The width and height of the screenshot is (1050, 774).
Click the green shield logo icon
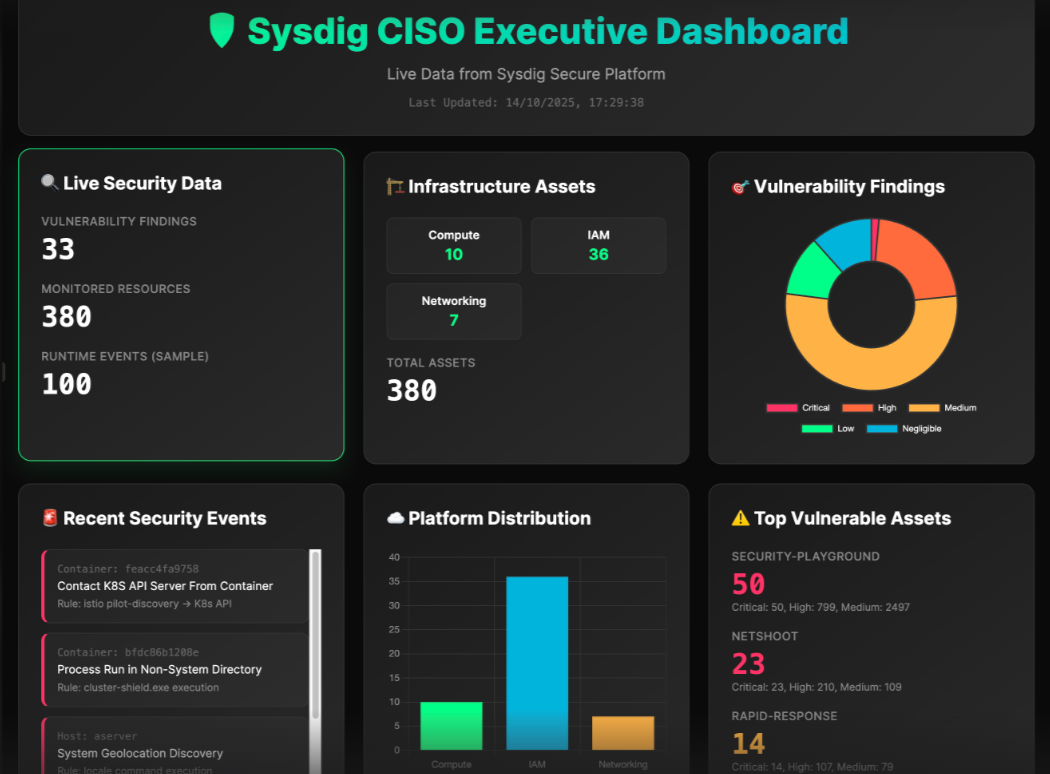(x=221, y=31)
